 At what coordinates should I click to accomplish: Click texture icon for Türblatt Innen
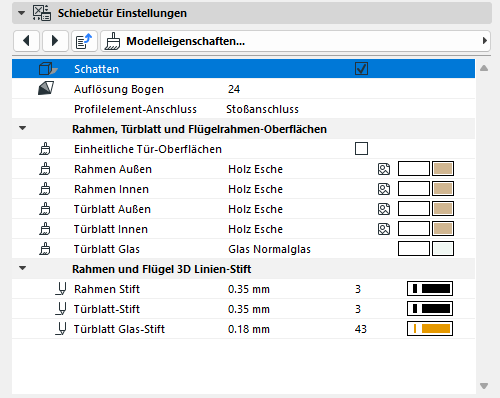pyautogui.click(x=384, y=229)
